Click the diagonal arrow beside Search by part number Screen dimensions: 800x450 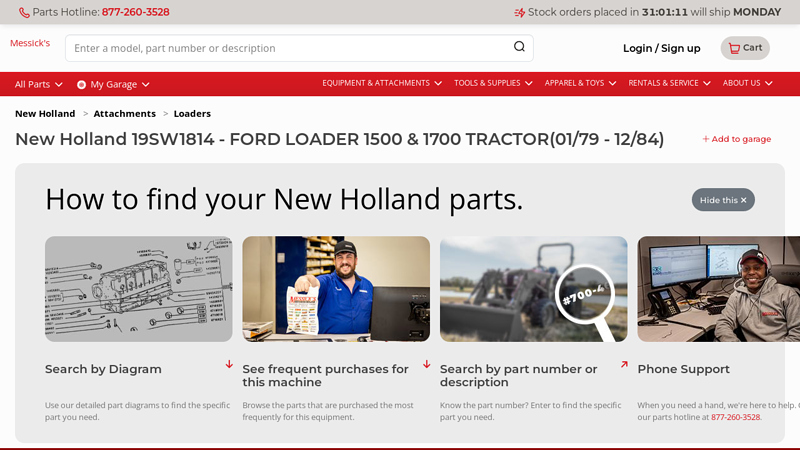pos(624,364)
